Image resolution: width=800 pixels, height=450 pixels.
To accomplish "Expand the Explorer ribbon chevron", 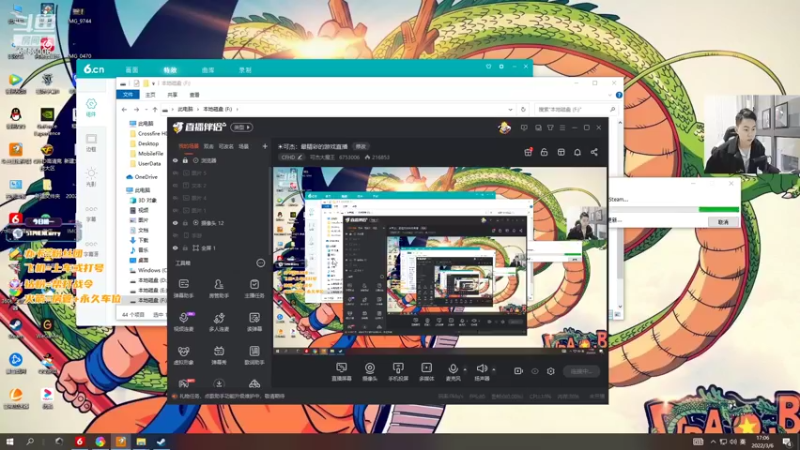I will (x=610, y=95).
